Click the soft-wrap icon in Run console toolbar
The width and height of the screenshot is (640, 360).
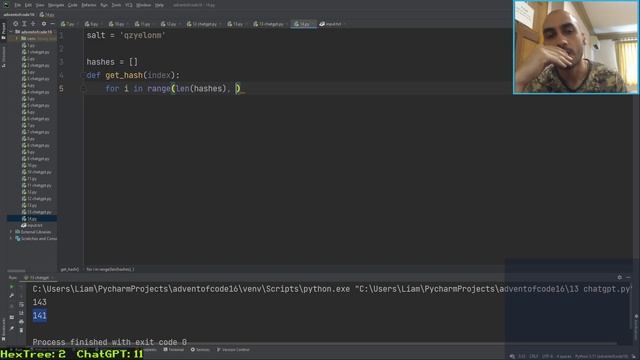tap(21, 304)
